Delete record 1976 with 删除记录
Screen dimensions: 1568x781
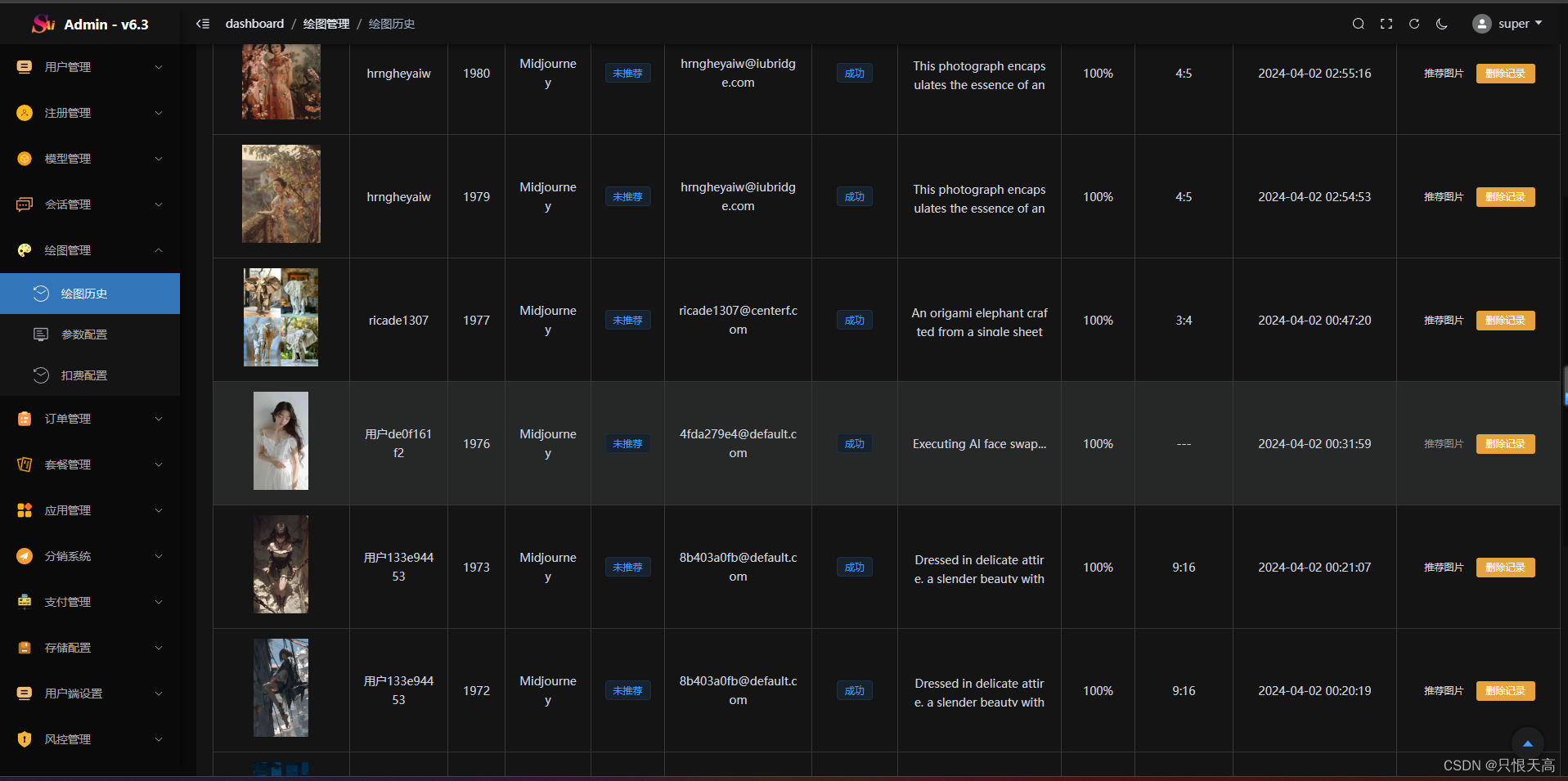point(1505,444)
